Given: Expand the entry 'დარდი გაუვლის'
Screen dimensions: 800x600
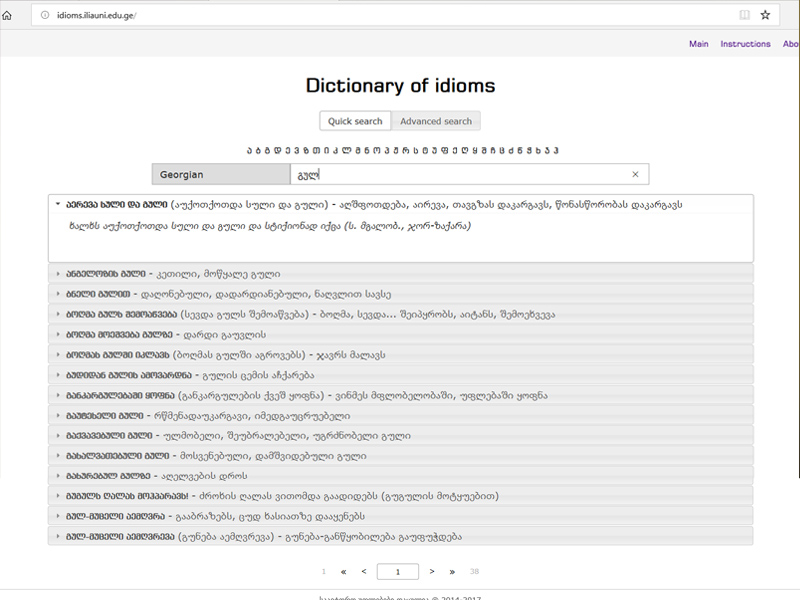Looking at the screenshot, I should 401,335.
